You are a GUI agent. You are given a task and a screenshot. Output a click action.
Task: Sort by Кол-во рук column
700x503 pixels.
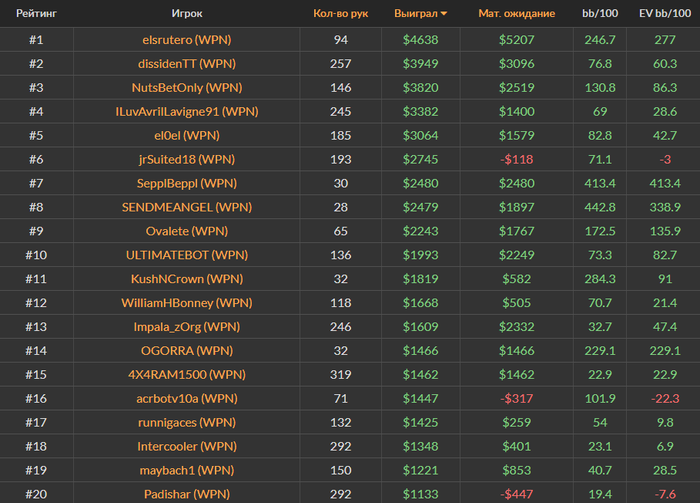[341, 13]
